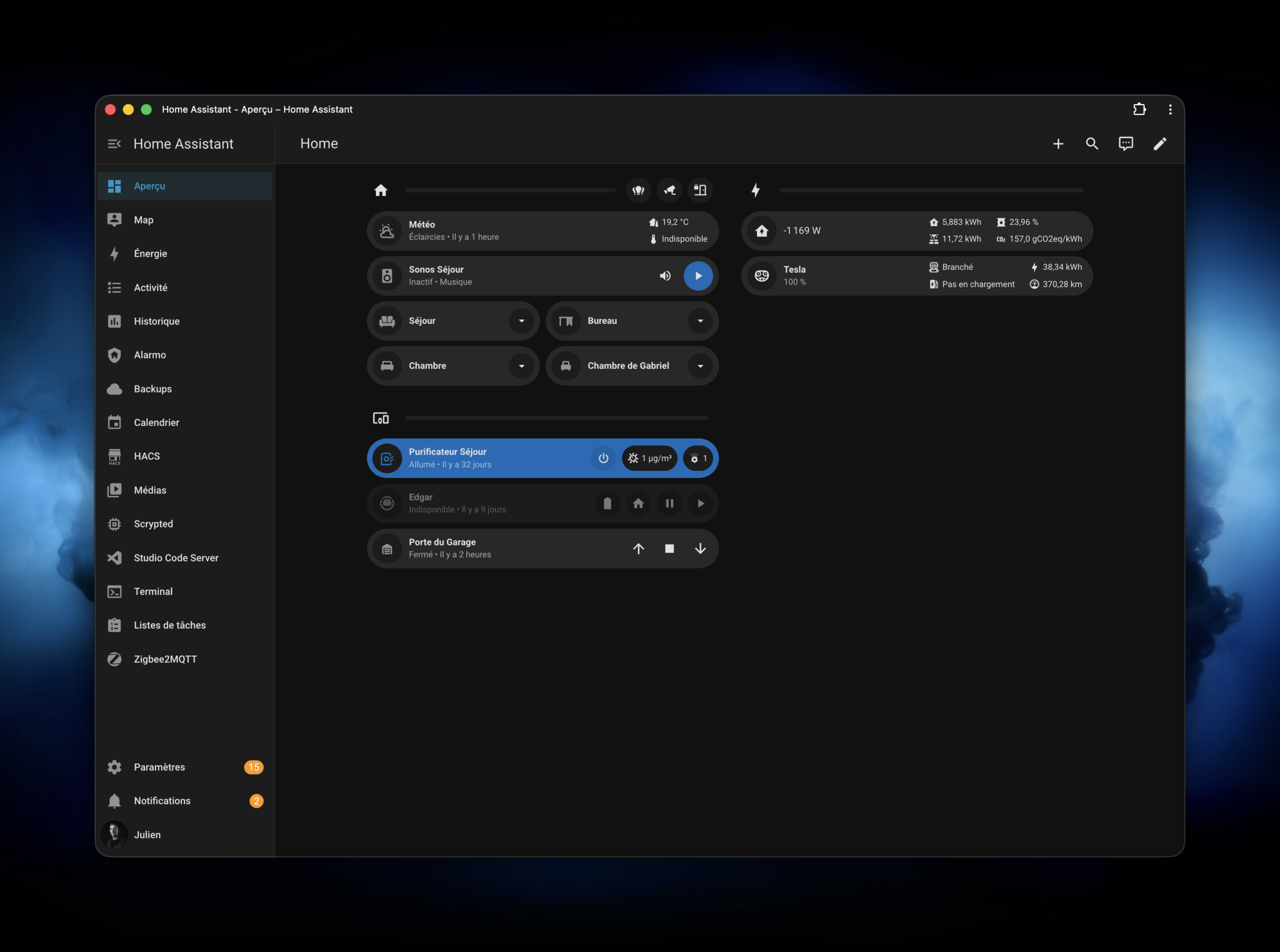The image size is (1280, 952).
Task: Open the Météo weather card
Action: click(x=542, y=230)
